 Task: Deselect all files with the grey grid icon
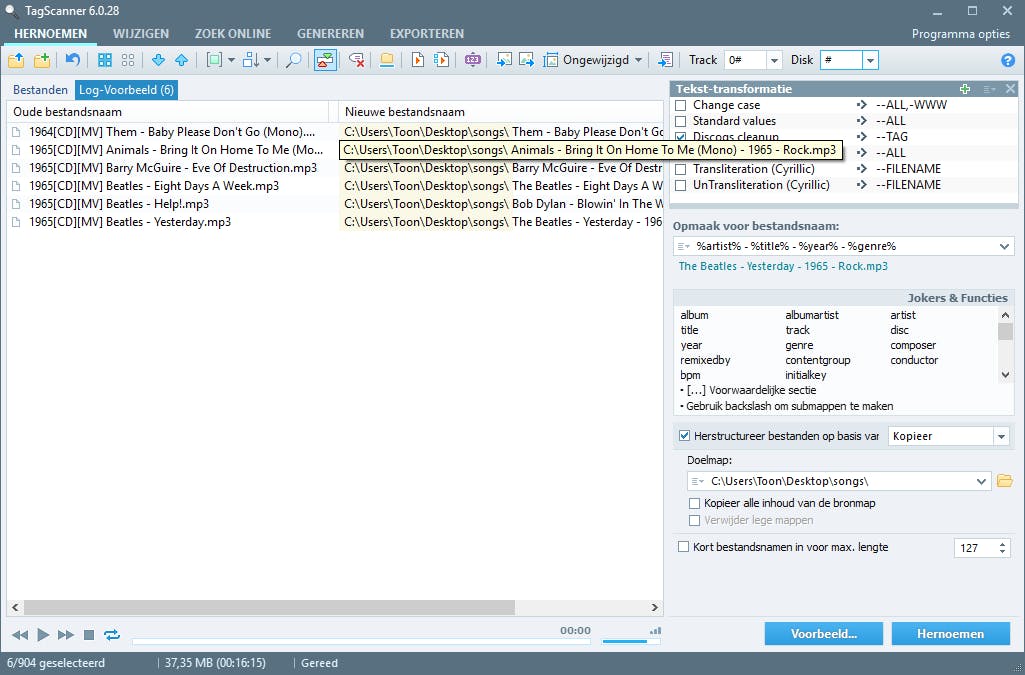click(x=128, y=60)
